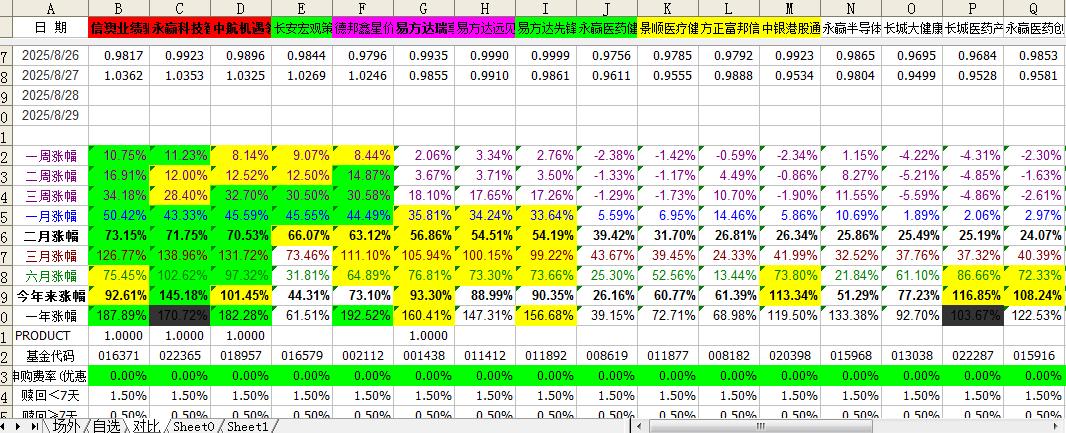The image size is (1066, 433).
Task: Click fund code 016371
Action: [119, 356]
